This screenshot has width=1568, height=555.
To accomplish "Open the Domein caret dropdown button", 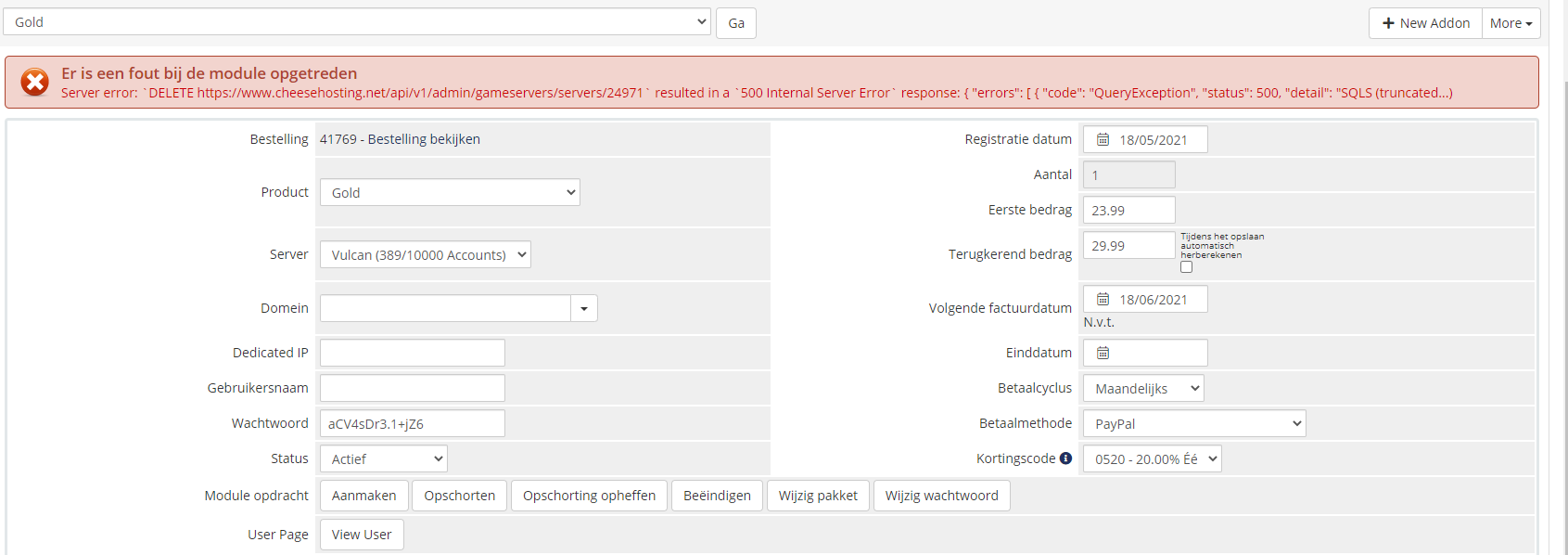I will [x=584, y=308].
